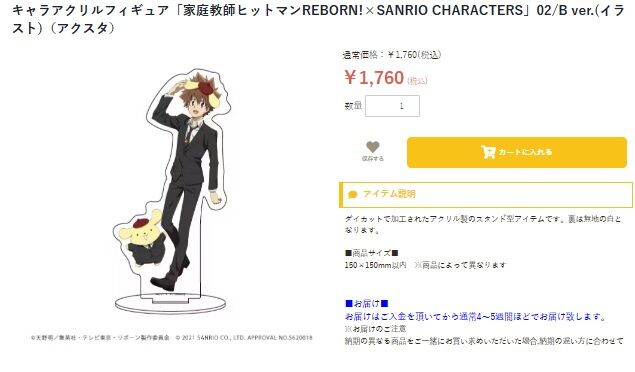635x372 pixels.
Task: Click the product title heading text
Action: click(x=318, y=19)
